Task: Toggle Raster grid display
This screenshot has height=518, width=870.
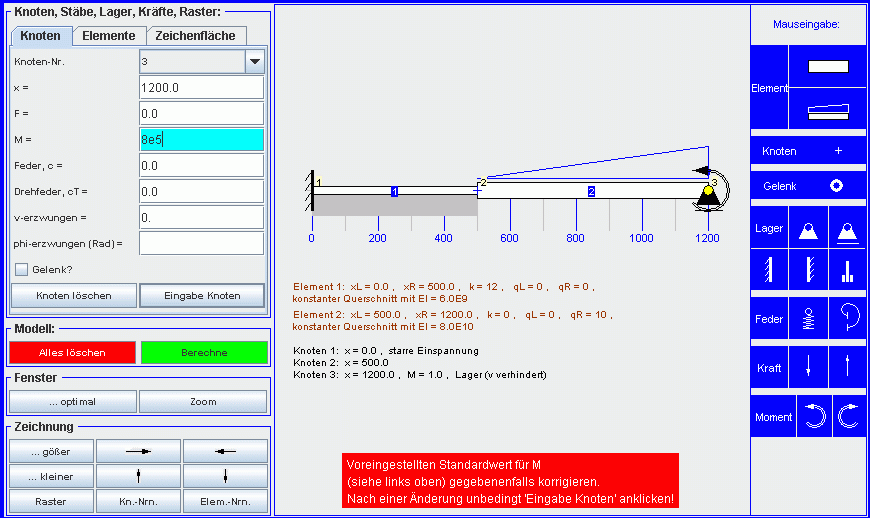Action: click(50, 501)
